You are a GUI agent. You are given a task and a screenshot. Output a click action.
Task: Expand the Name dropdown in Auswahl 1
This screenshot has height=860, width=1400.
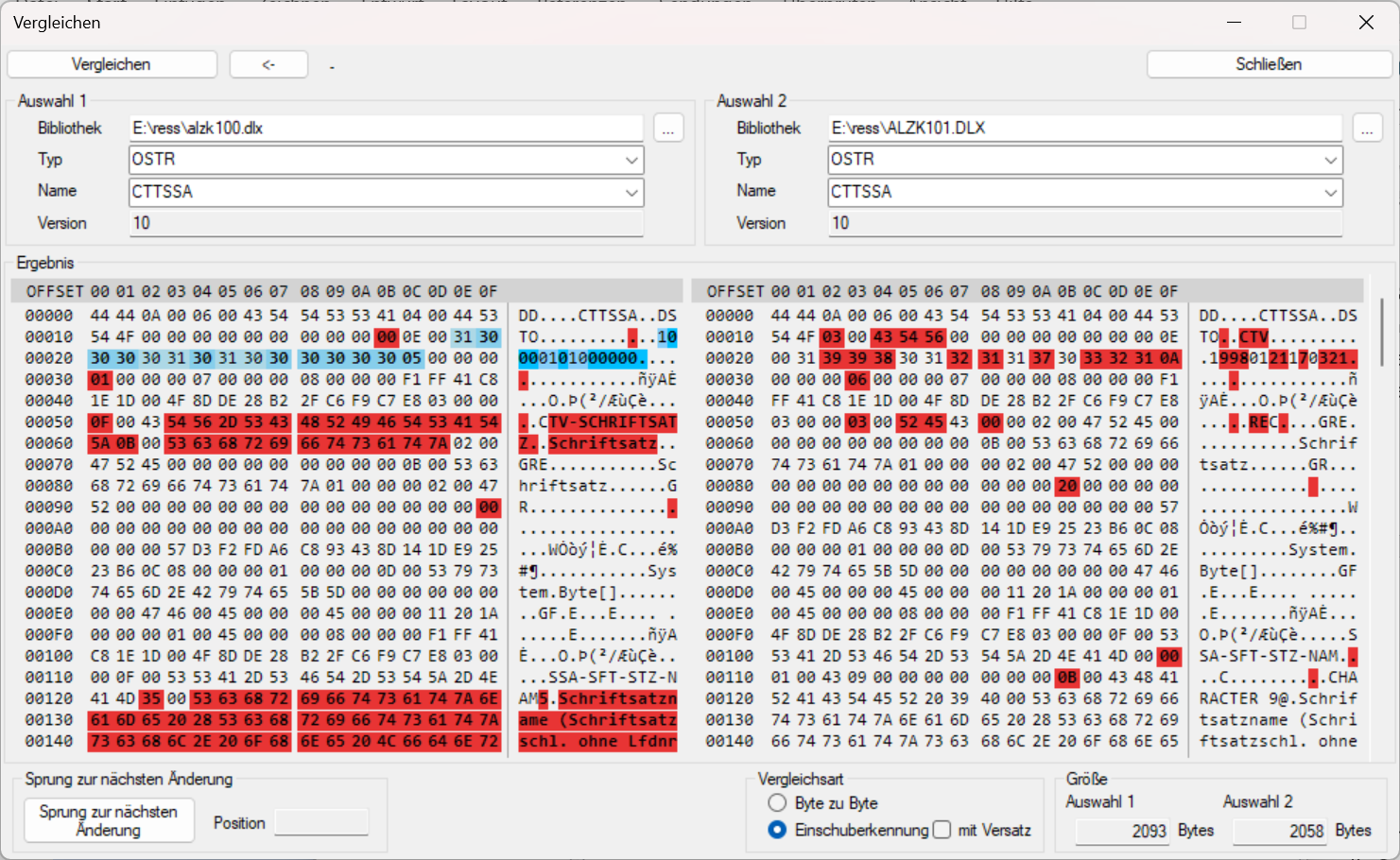[631, 193]
